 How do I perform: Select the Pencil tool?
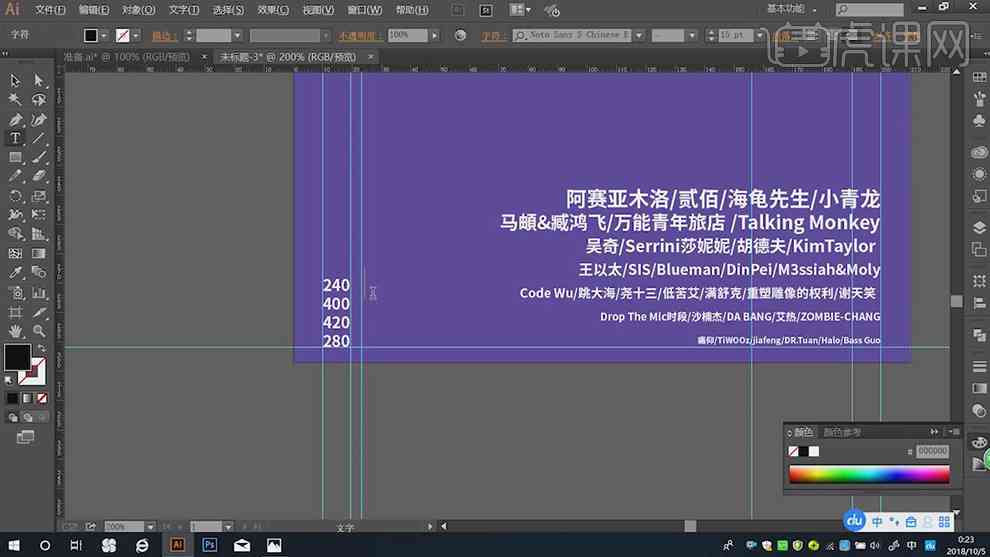(15, 176)
